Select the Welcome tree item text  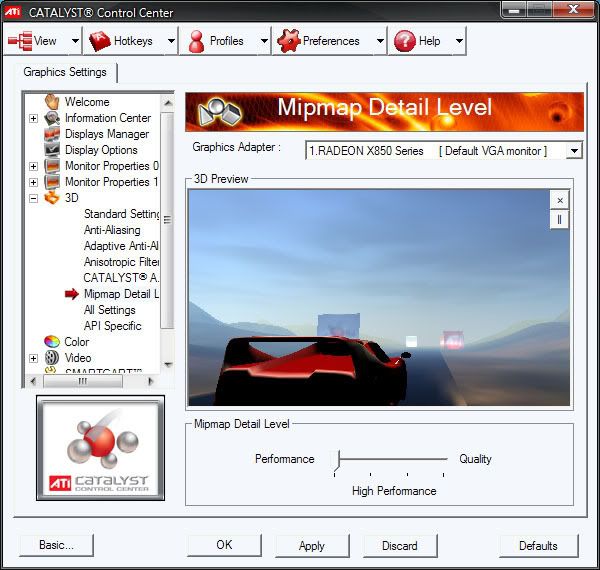point(87,102)
